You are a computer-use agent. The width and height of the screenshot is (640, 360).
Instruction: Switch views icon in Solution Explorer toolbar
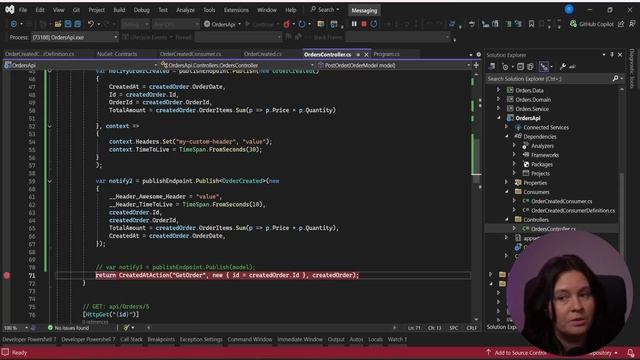click(492, 66)
